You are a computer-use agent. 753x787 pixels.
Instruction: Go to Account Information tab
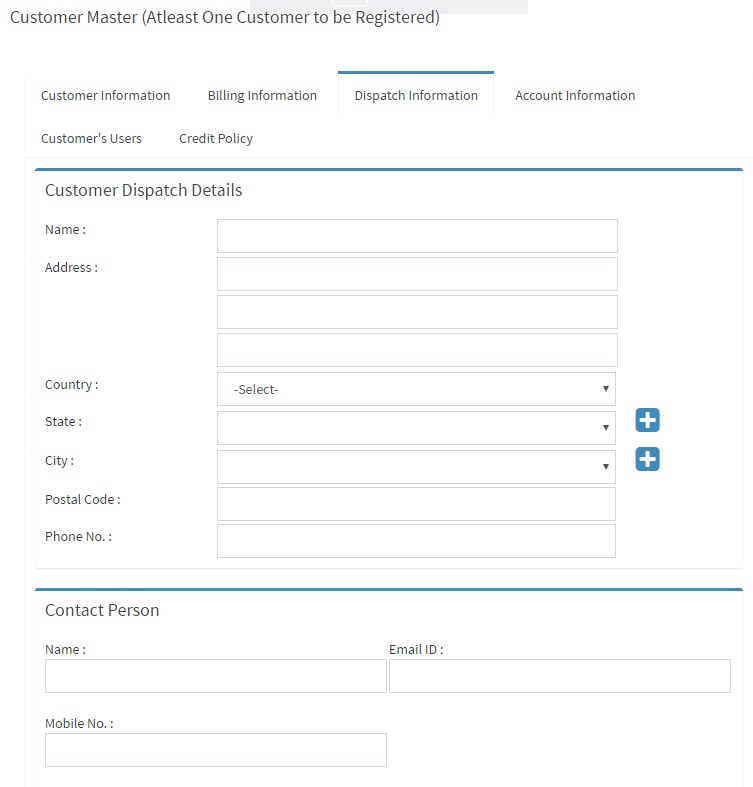pyautogui.click(x=575, y=95)
